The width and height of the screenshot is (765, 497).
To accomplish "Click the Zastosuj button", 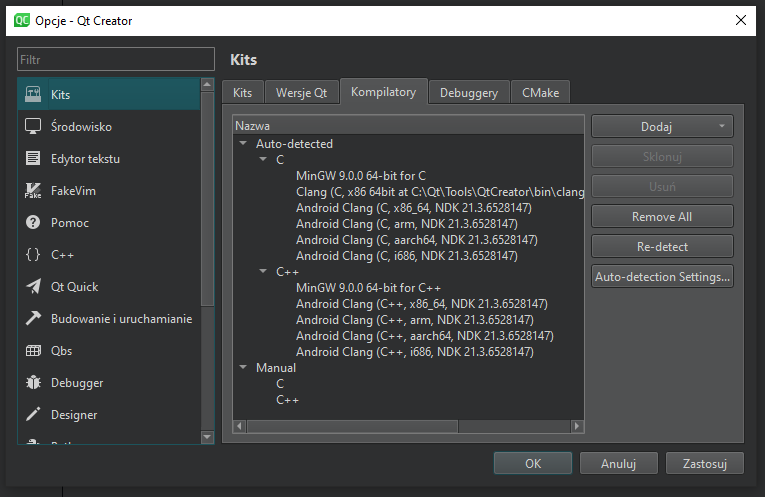I will [x=705, y=463].
